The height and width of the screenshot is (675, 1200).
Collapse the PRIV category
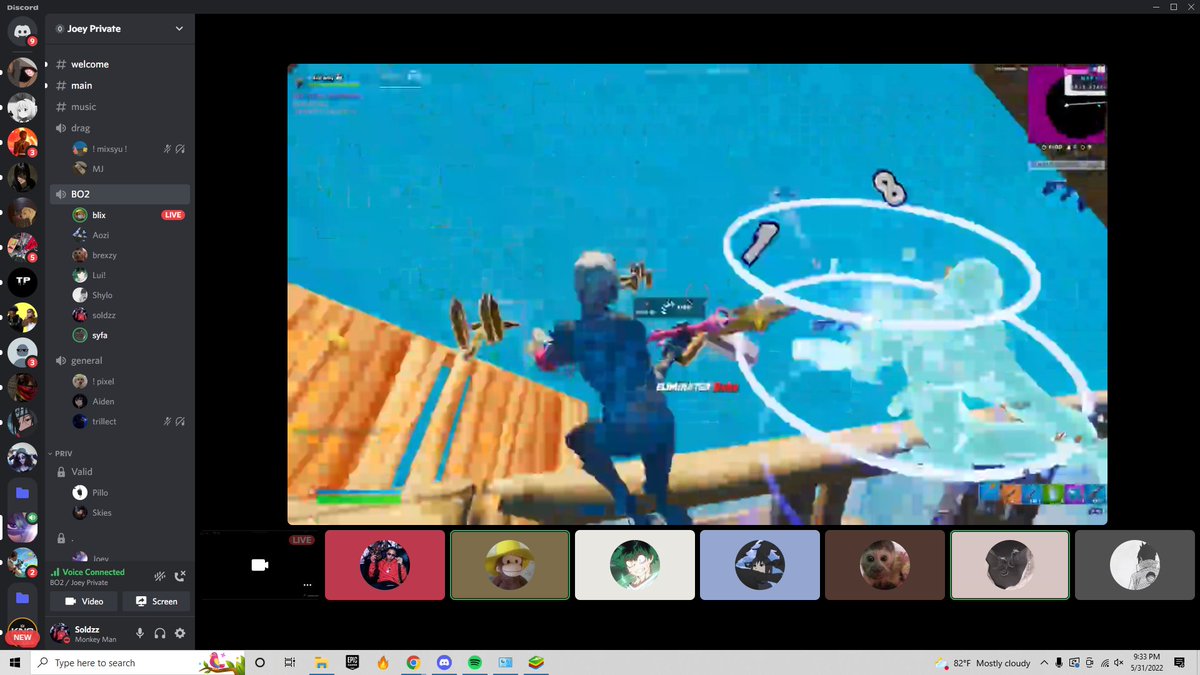click(62, 453)
